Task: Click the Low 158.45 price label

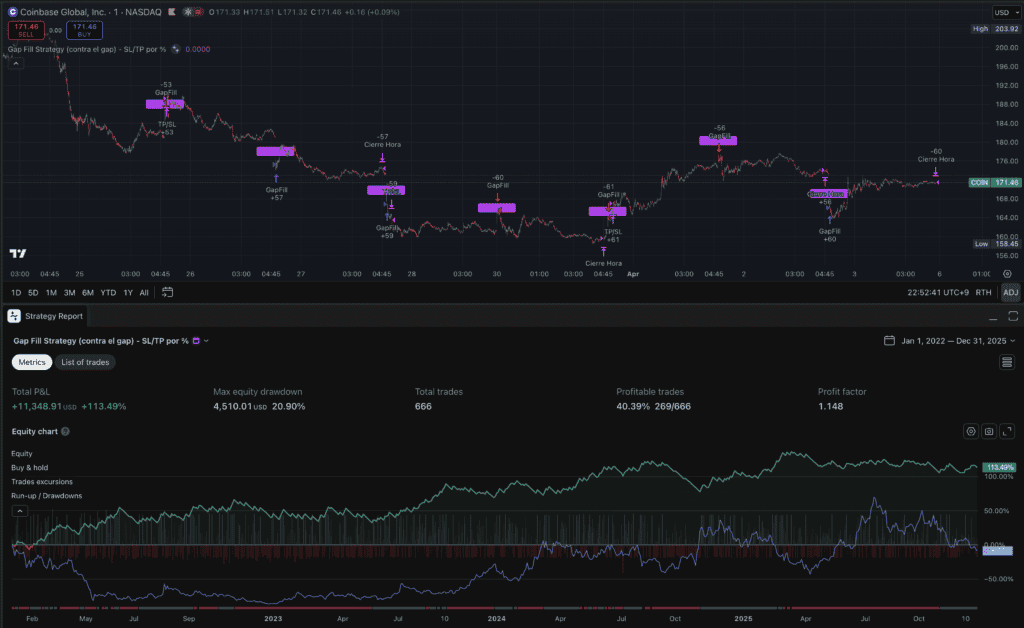Action: (x=996, y=243)
